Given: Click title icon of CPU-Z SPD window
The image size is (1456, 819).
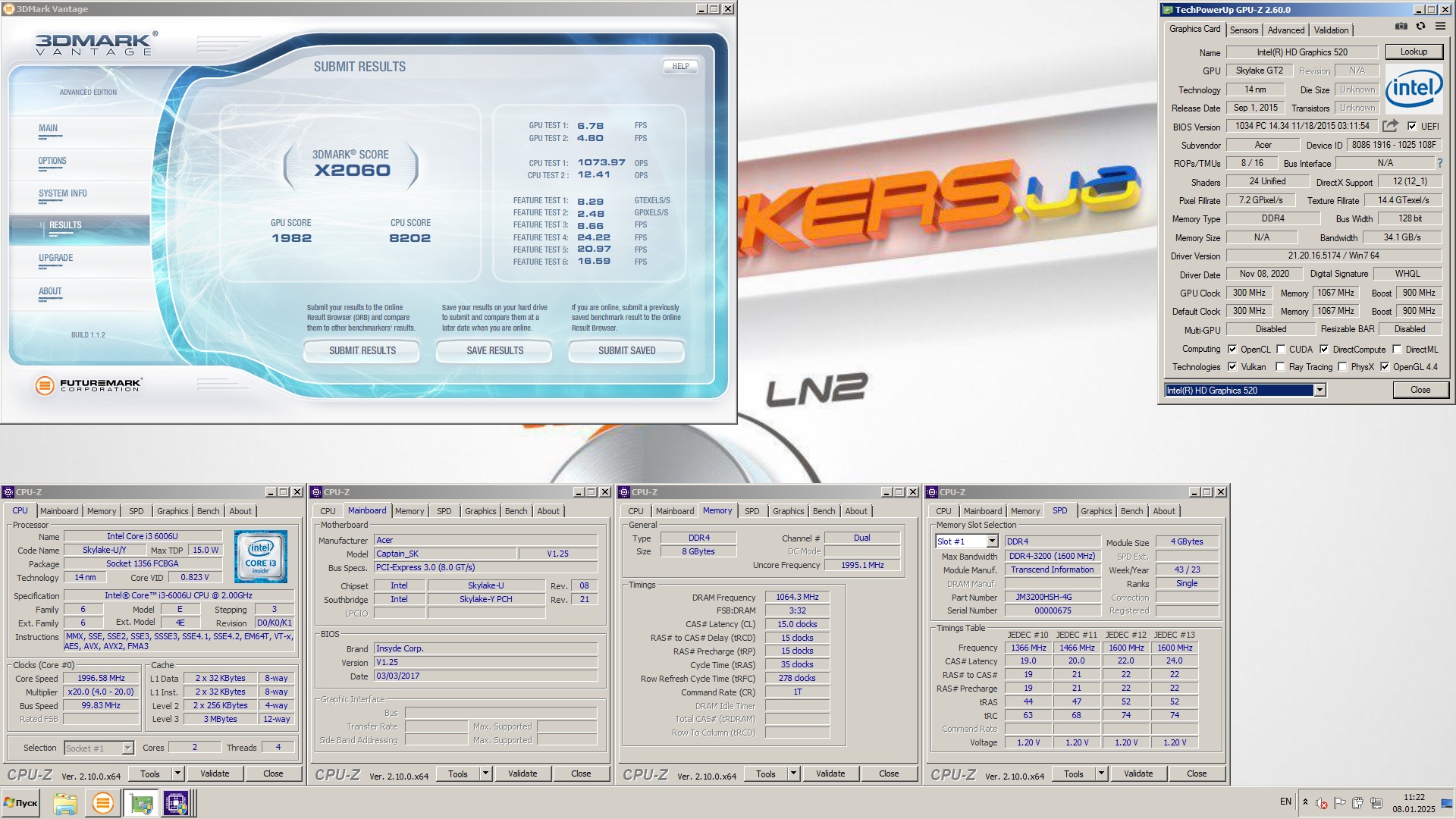Looking at the screenshot, I should 932,492.
